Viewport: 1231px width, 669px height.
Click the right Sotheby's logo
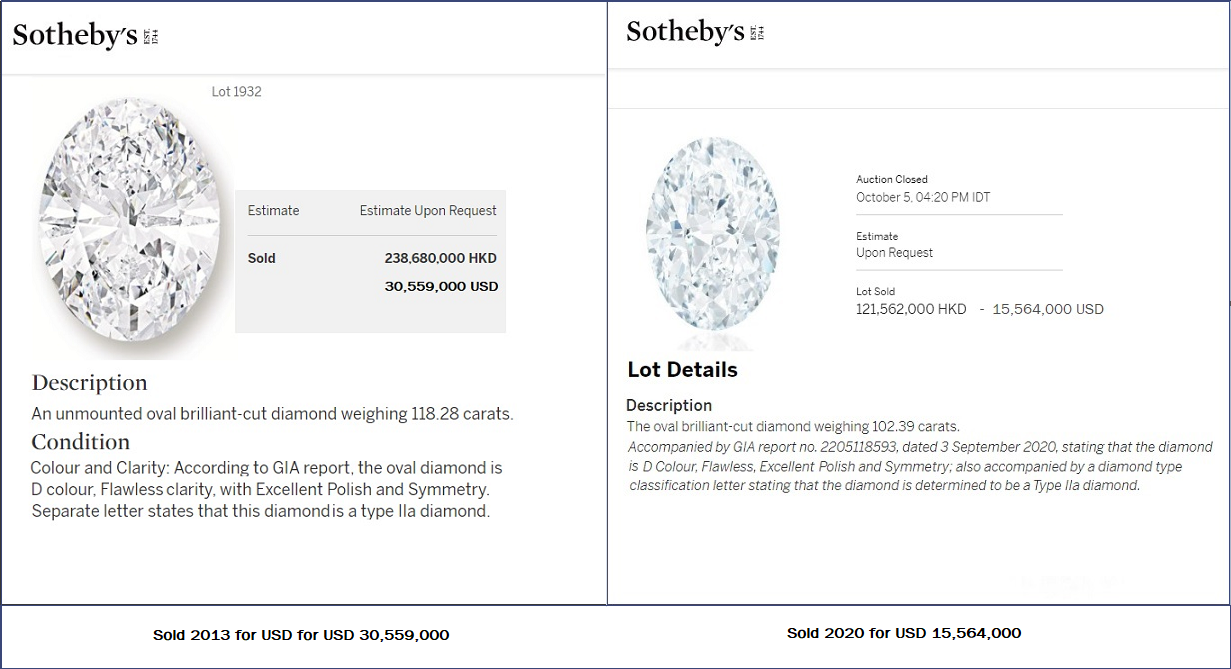694,32
